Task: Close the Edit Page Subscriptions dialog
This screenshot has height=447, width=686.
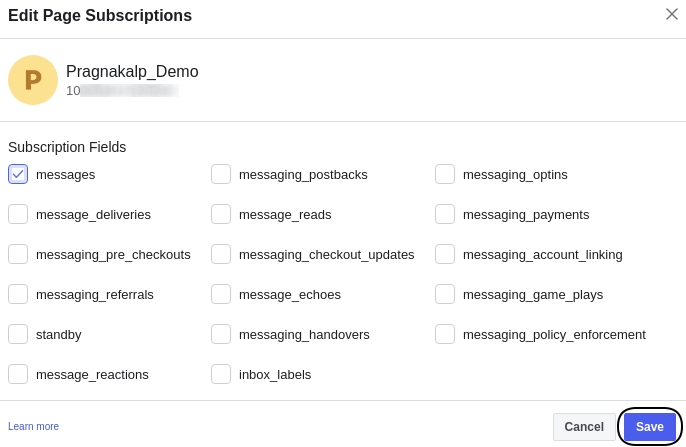Action: [672, 14]
